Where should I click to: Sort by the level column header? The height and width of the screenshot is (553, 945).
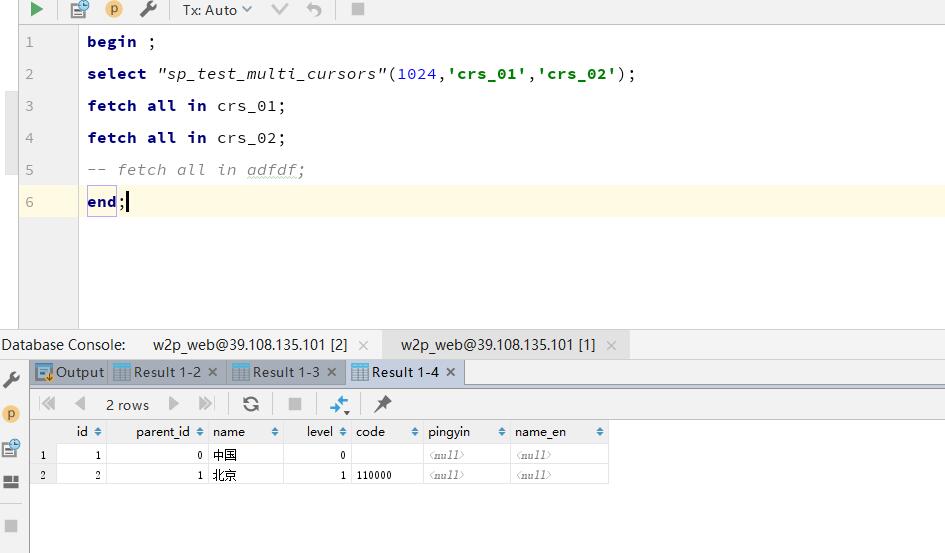[319, 432]
